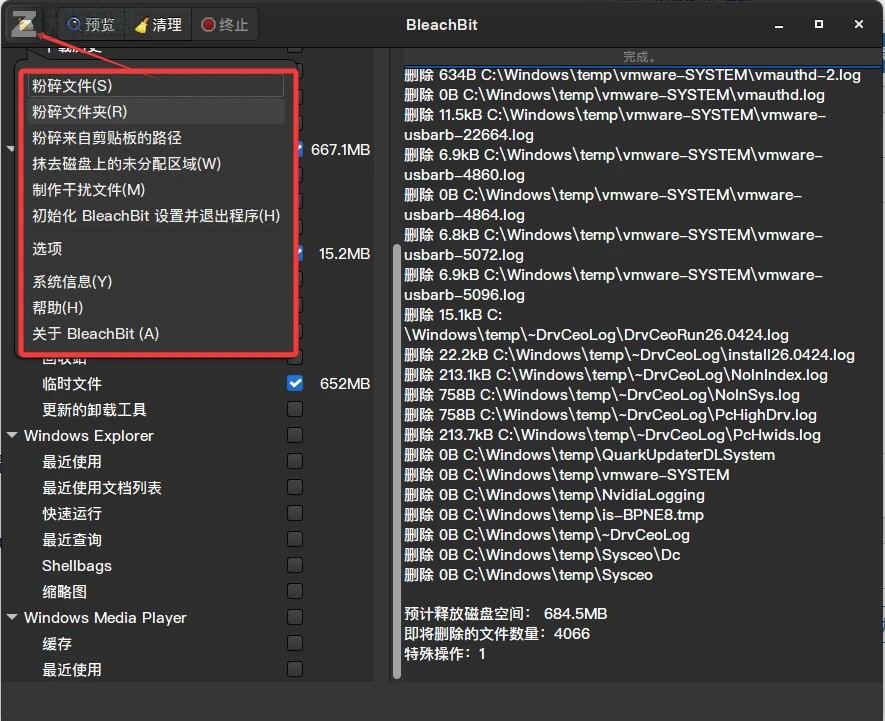The width and height of the screenshot is (885, 721).
Task: Open 帮助(H) menu entry
Action: coord(155,307)
